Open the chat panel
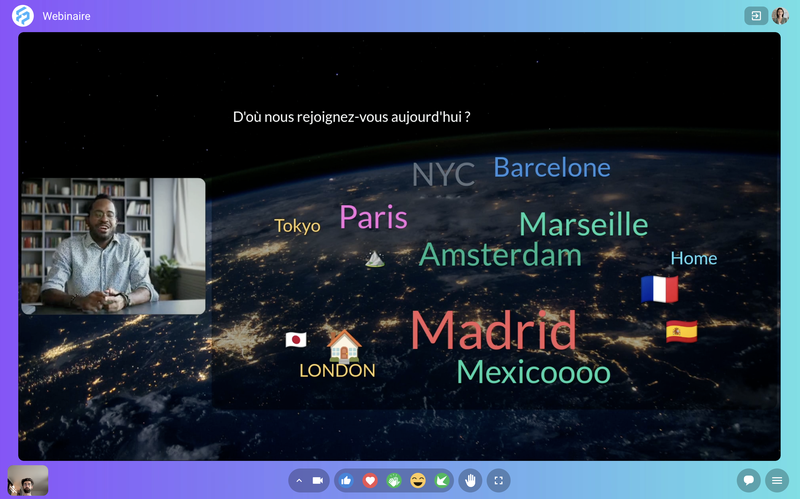This screenshot has width=800, height=499. point(748,481)
